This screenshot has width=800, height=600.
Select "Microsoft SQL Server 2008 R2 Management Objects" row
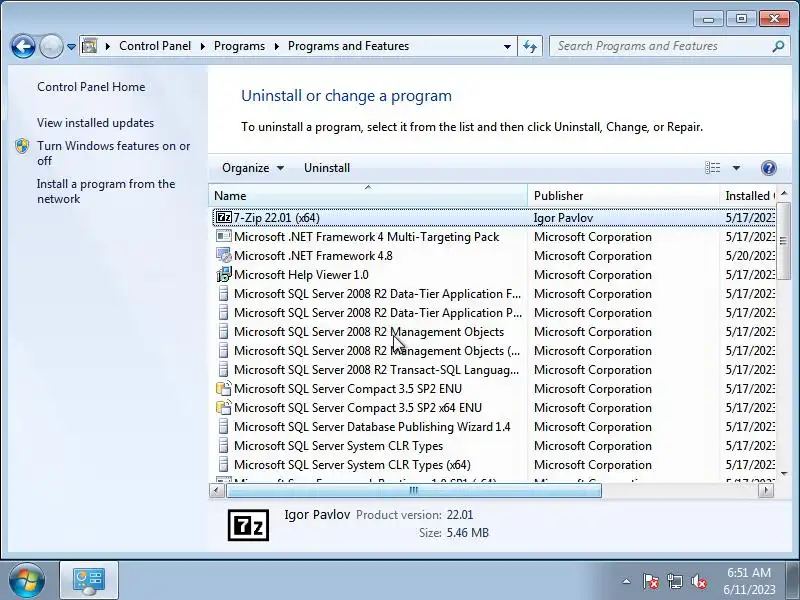click(493, 332)
